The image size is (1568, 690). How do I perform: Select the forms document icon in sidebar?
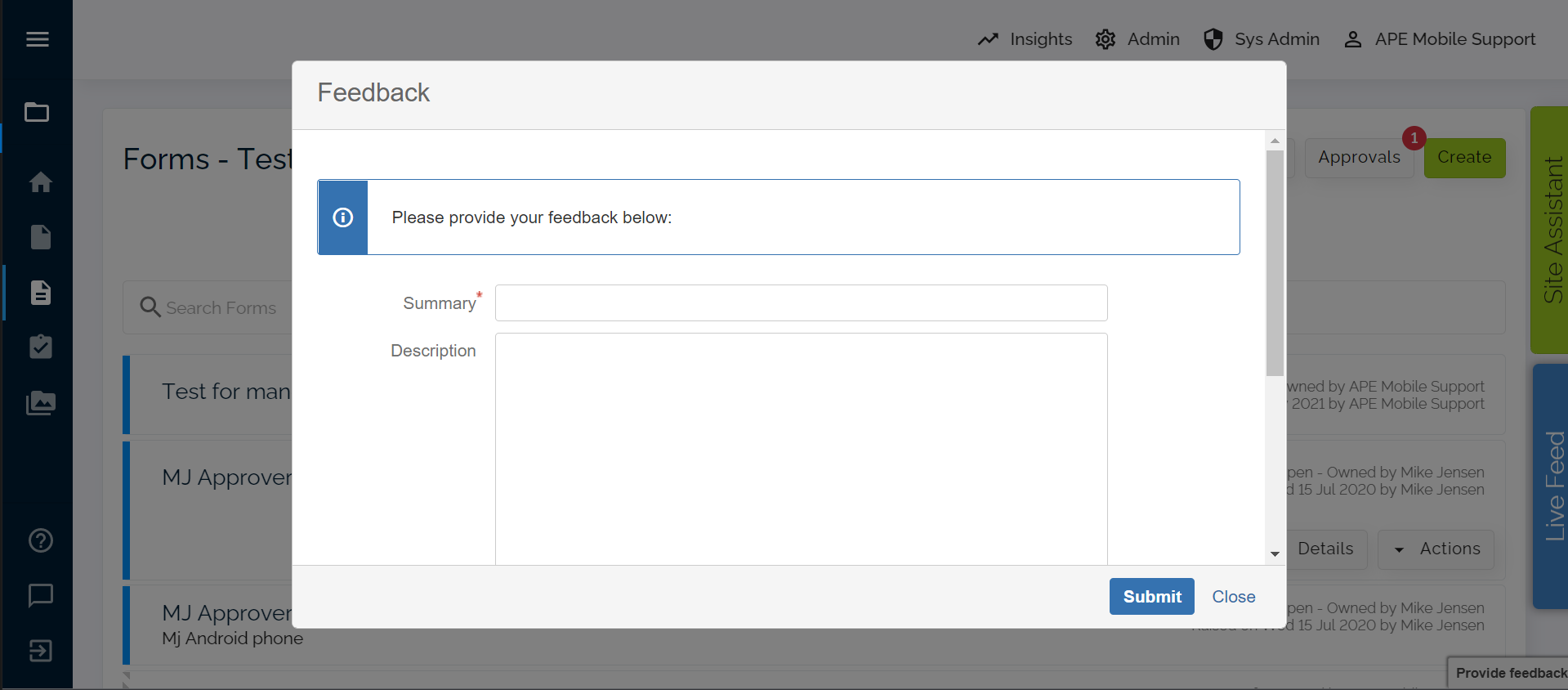pos(40,293)
